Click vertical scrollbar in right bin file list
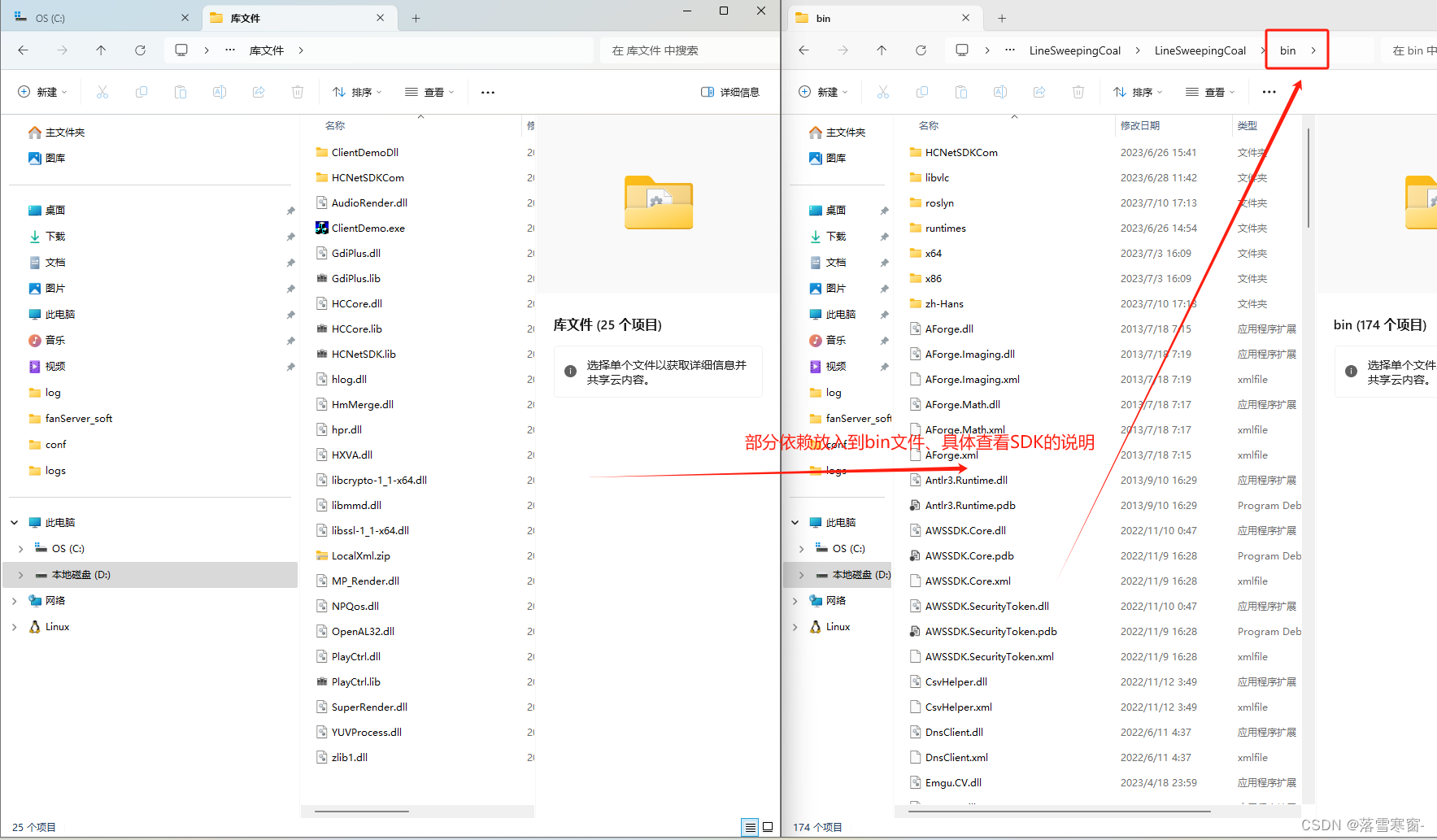This screenshot has height=840, width=1437. click(x=1309, y=178)
